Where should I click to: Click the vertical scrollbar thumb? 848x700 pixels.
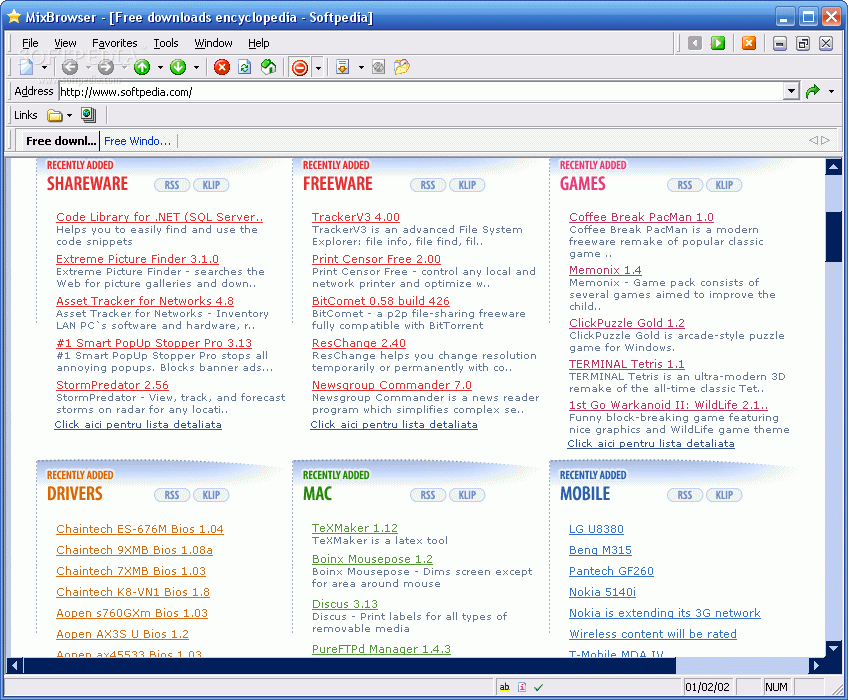[833, 237]
